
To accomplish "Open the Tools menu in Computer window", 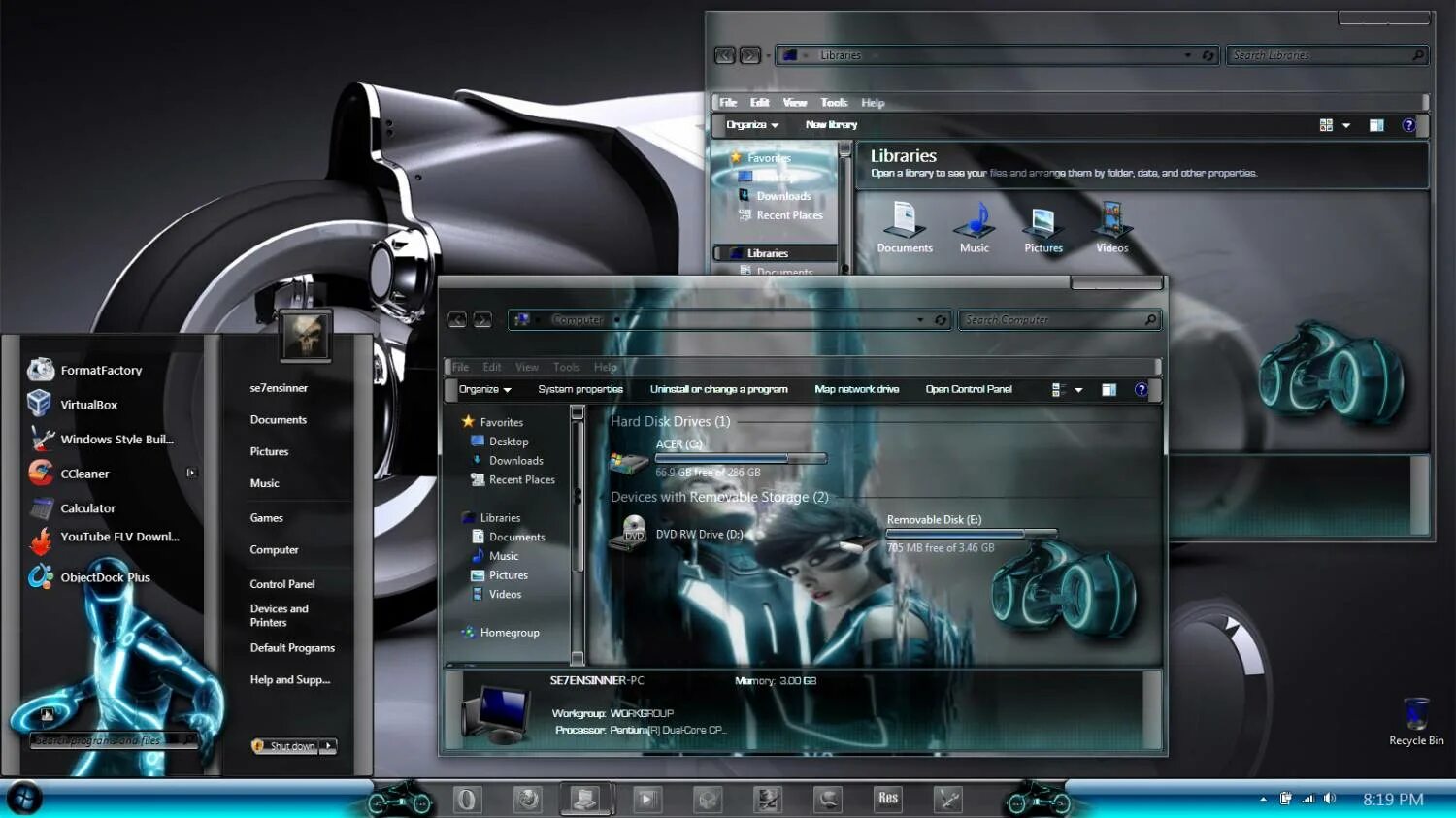I will [566, 367].
